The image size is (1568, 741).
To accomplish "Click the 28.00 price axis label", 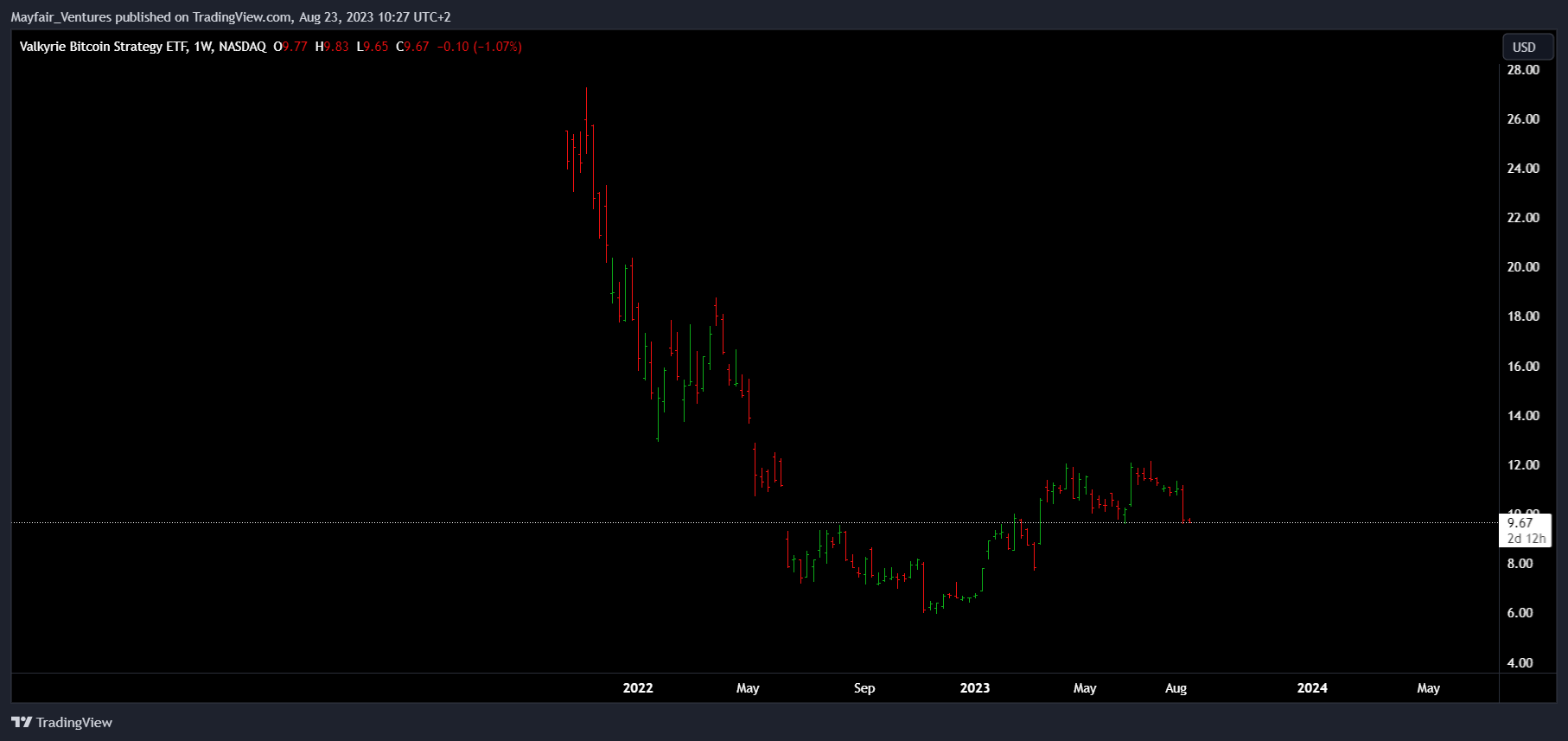I will pos(1523,70).
